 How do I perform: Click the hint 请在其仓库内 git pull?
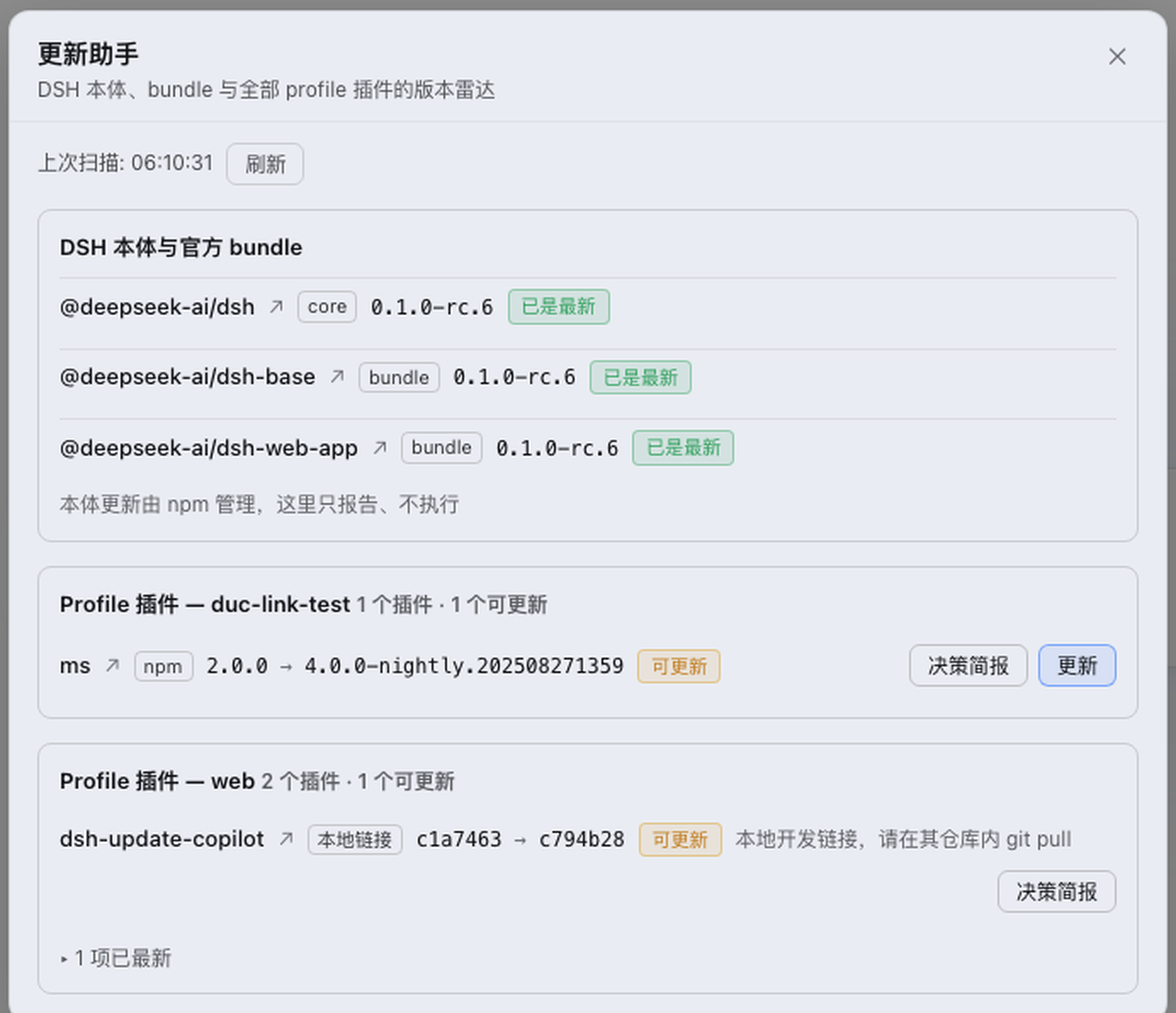tap(975, 840)
